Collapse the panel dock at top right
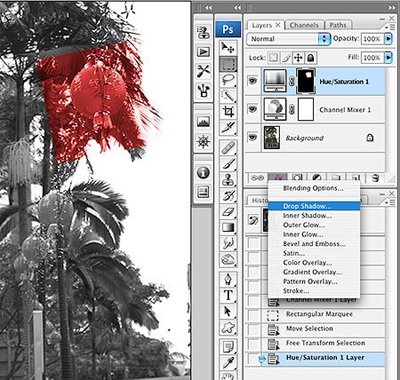The image size is (400, 380). (x=391, y=7)
